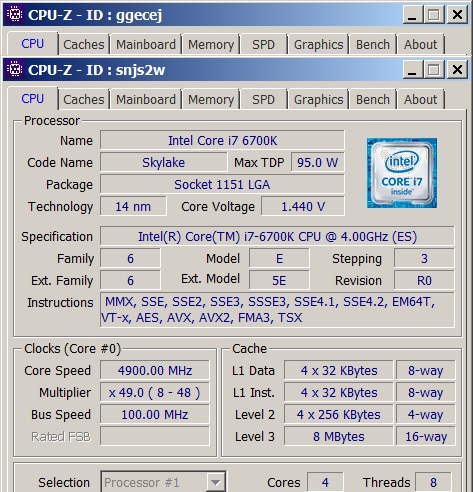473x492 pixels.
Task: Open the Memory tab in the snjs2w window
Action: (x=211, y=99)
